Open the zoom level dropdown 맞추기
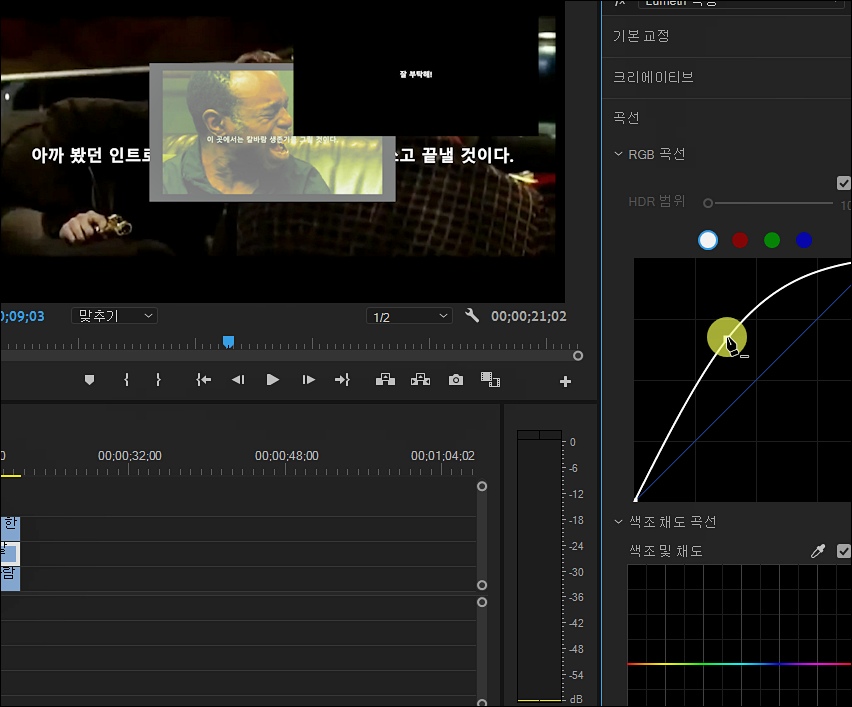 tap(115, 316)
